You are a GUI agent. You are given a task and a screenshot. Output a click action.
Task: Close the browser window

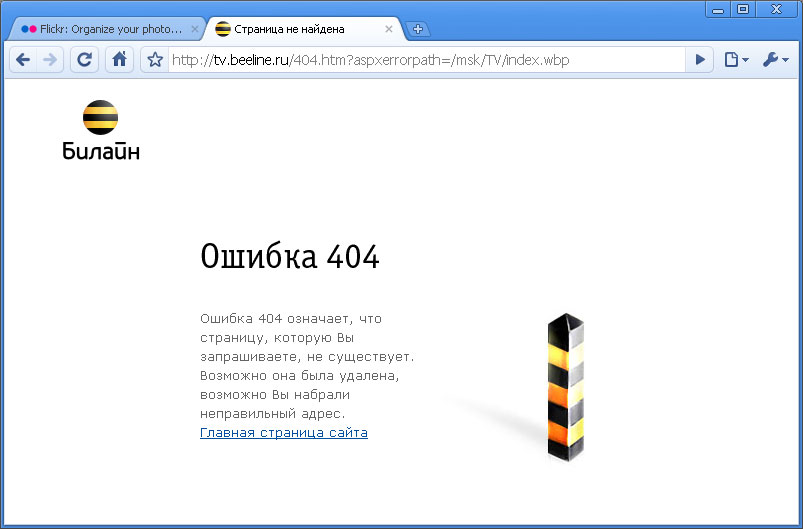pos(776,9)
